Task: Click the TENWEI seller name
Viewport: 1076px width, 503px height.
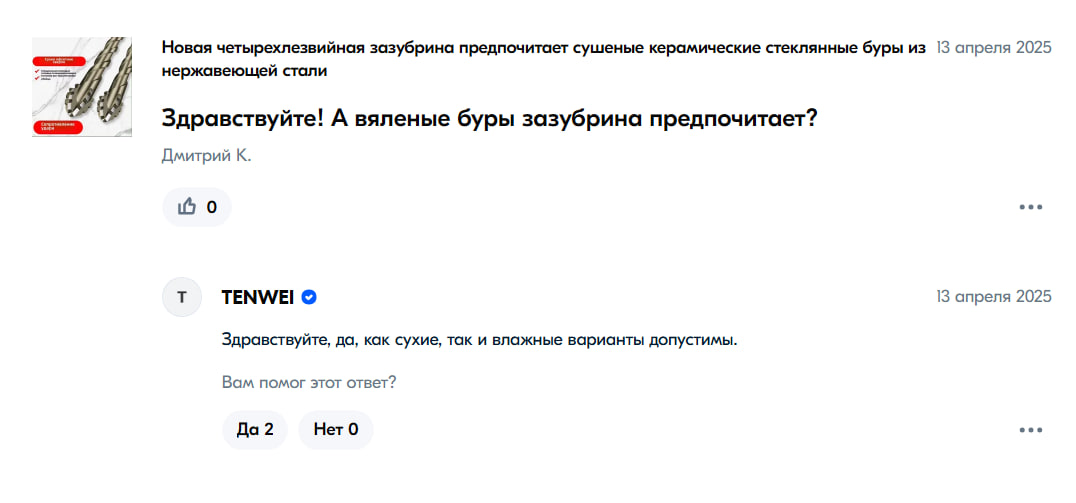Action: (257, 297)
